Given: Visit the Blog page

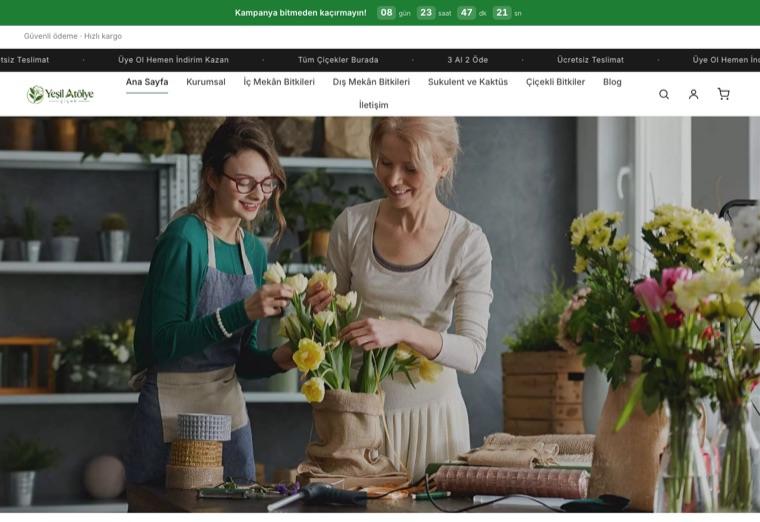Looking at the screenshot, I should click(x=612, y=82).
